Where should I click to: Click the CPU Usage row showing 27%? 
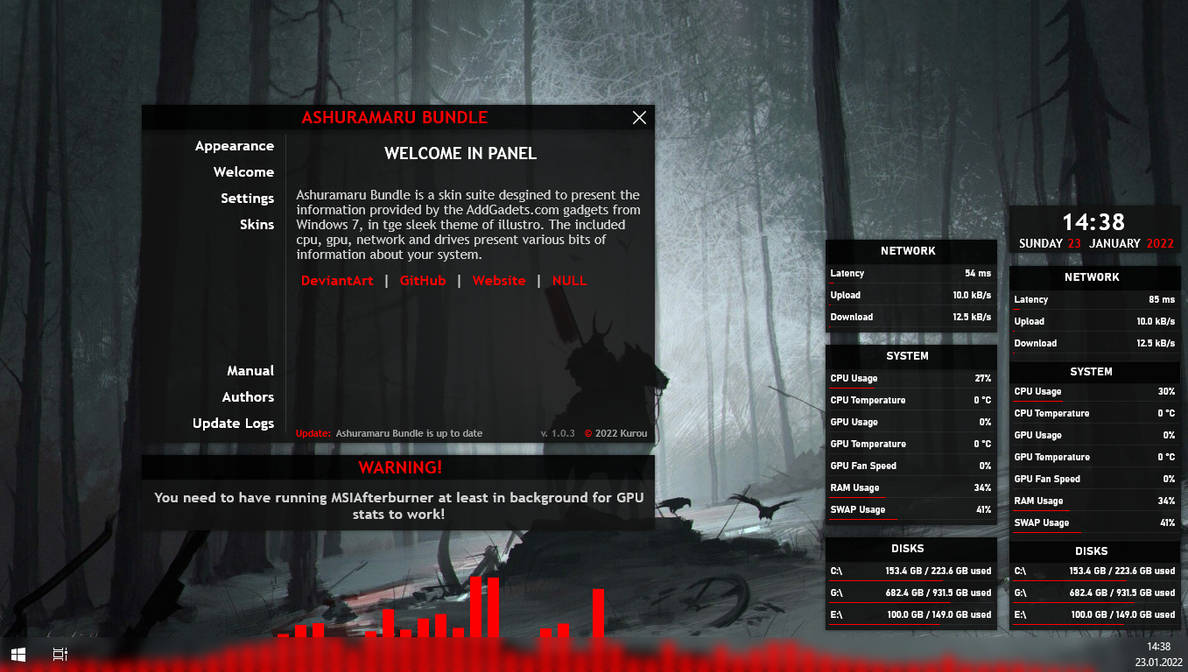tap(910, 378)
